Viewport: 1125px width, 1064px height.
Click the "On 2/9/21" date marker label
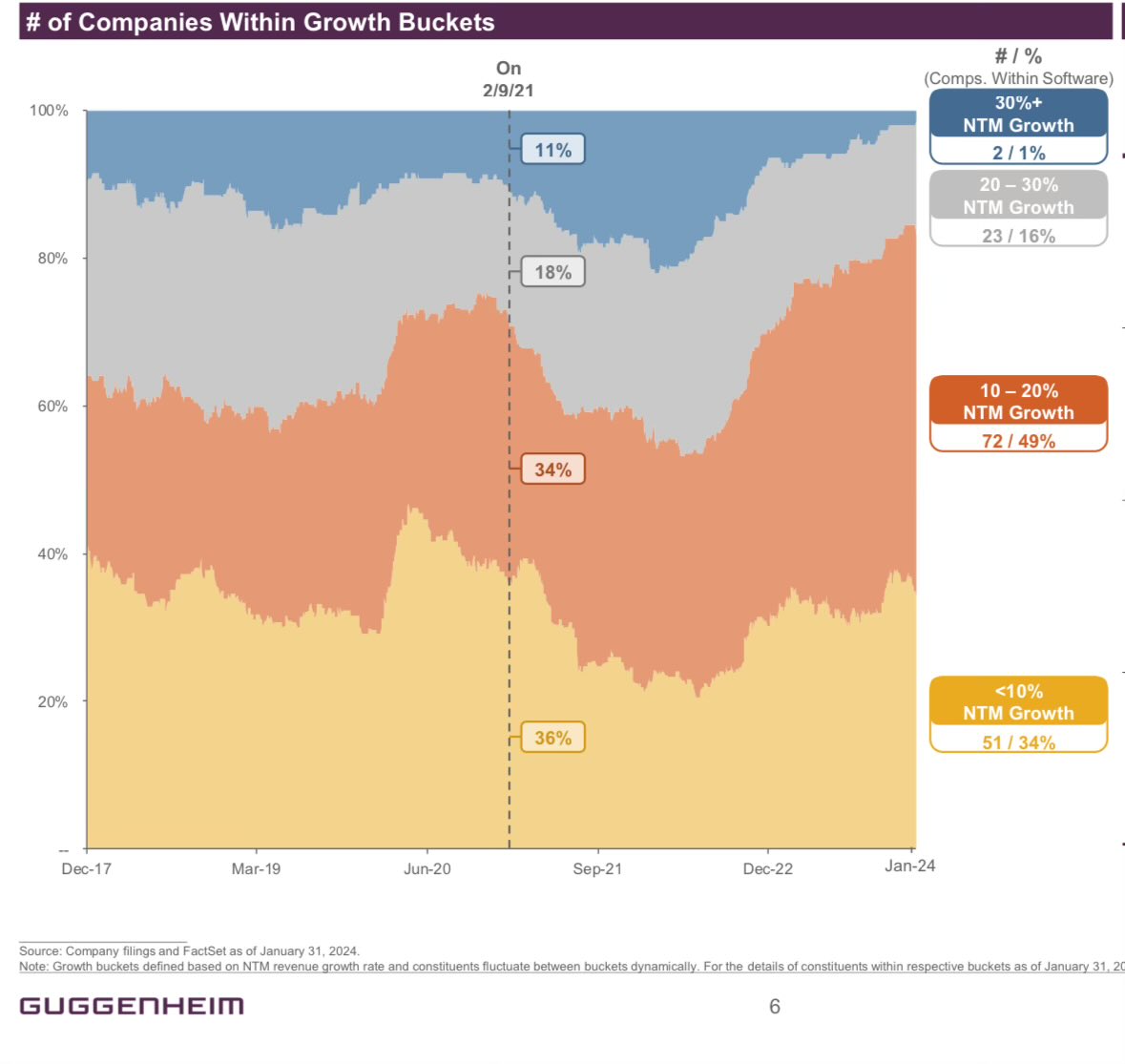point(509,79)
